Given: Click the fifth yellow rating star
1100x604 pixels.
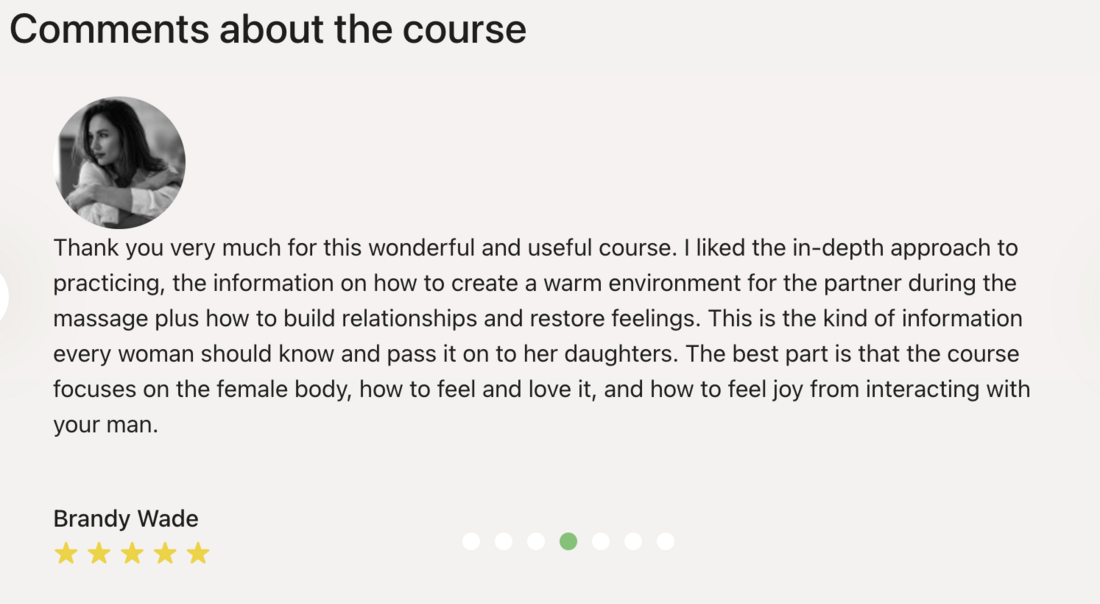Looking at the screenshot, I should pyautogui.click(x=198, y=553).
